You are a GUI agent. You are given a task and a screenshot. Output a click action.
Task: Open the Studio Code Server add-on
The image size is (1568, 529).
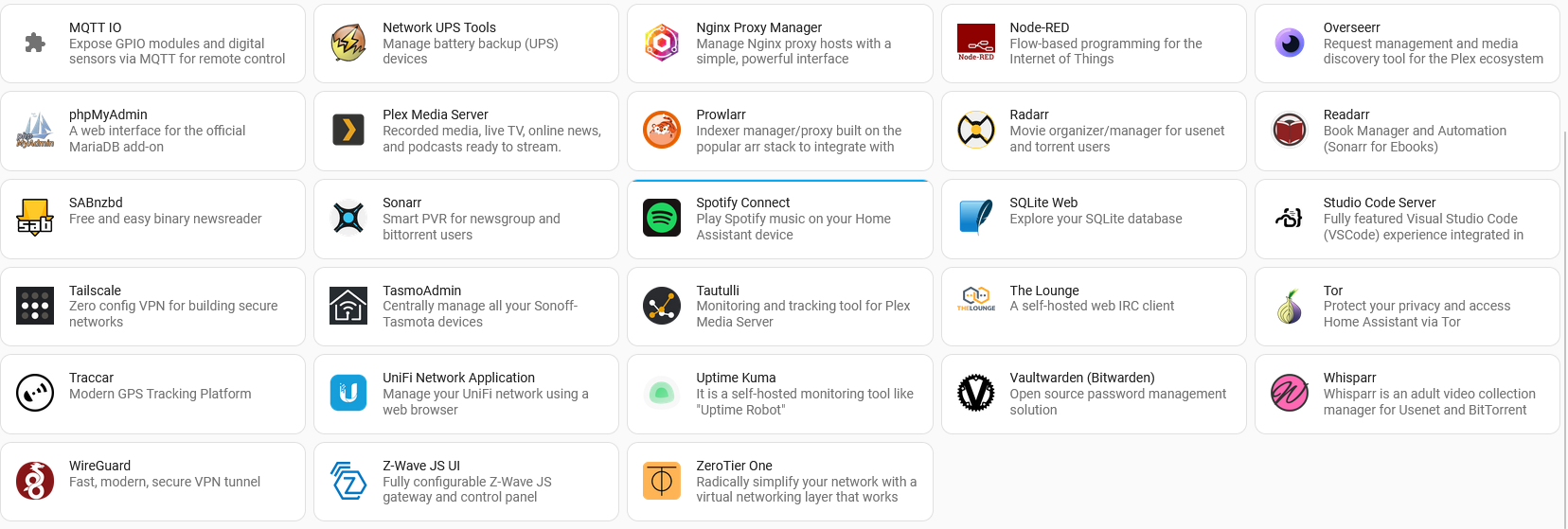pos(1406,219)
